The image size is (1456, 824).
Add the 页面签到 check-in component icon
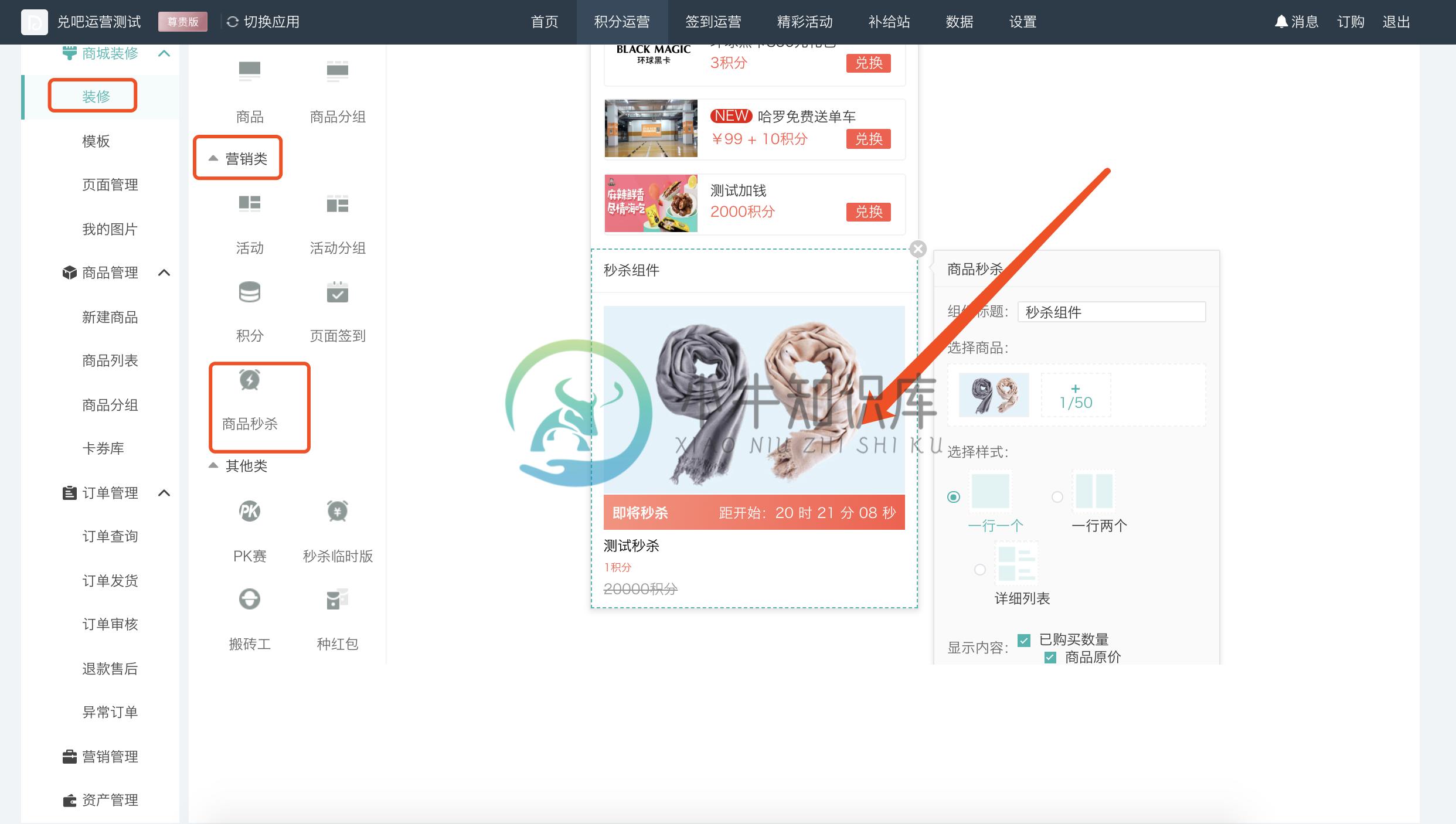click(x=338, y=292)
